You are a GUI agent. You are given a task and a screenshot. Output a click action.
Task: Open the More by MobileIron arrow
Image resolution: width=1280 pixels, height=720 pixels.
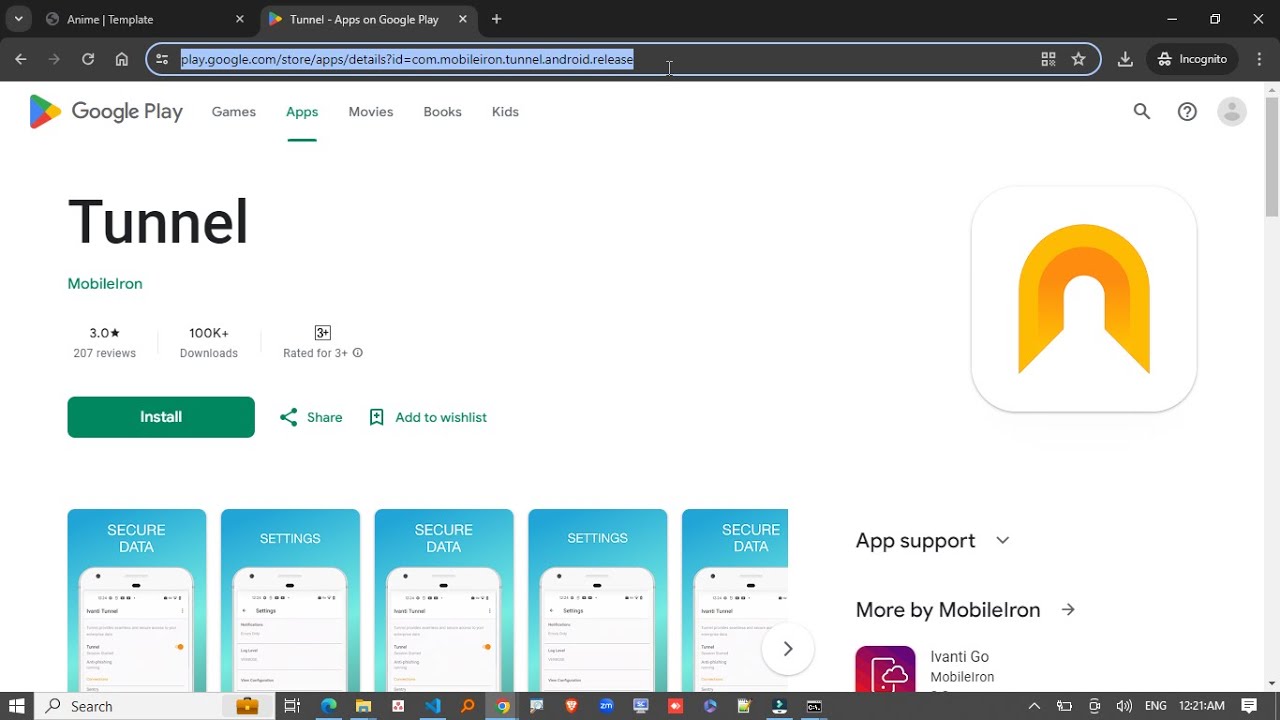[x=1068, y=609]
